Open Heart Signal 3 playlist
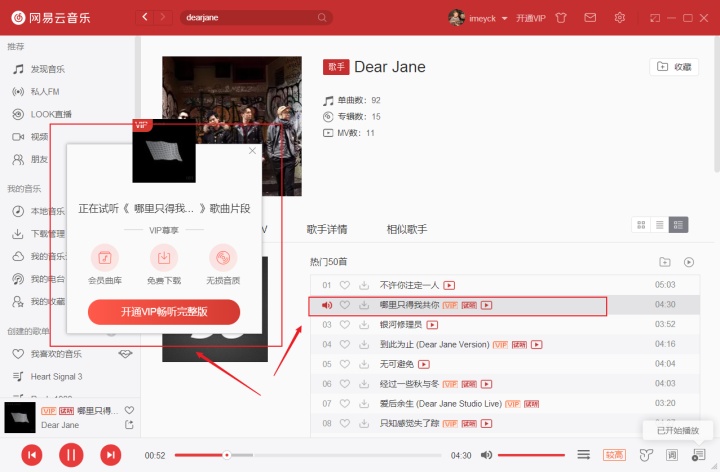Image resolution: width=720 pixels, height=472 pixels. (48, 376)
